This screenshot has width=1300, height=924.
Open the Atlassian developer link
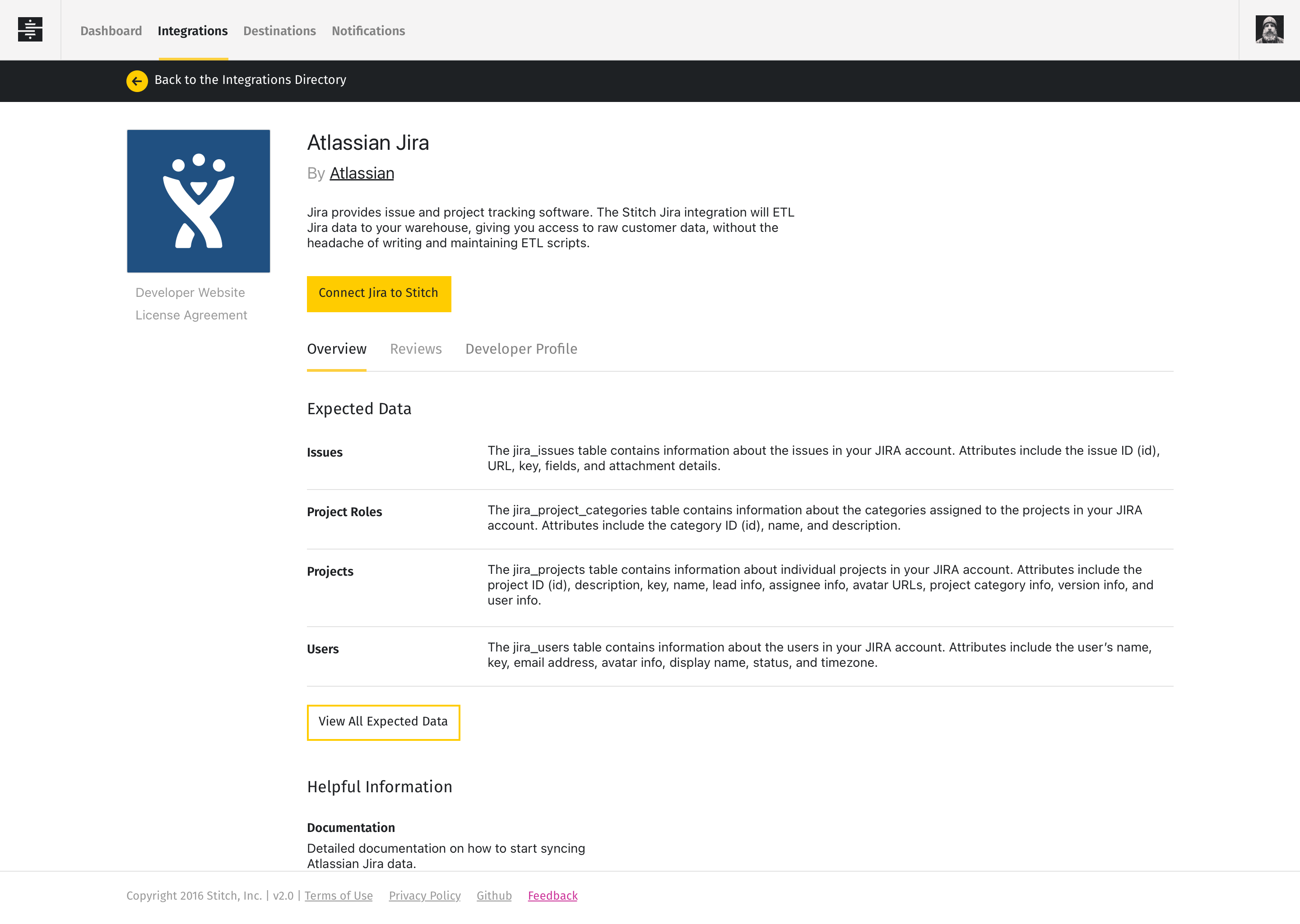point(362,173)
